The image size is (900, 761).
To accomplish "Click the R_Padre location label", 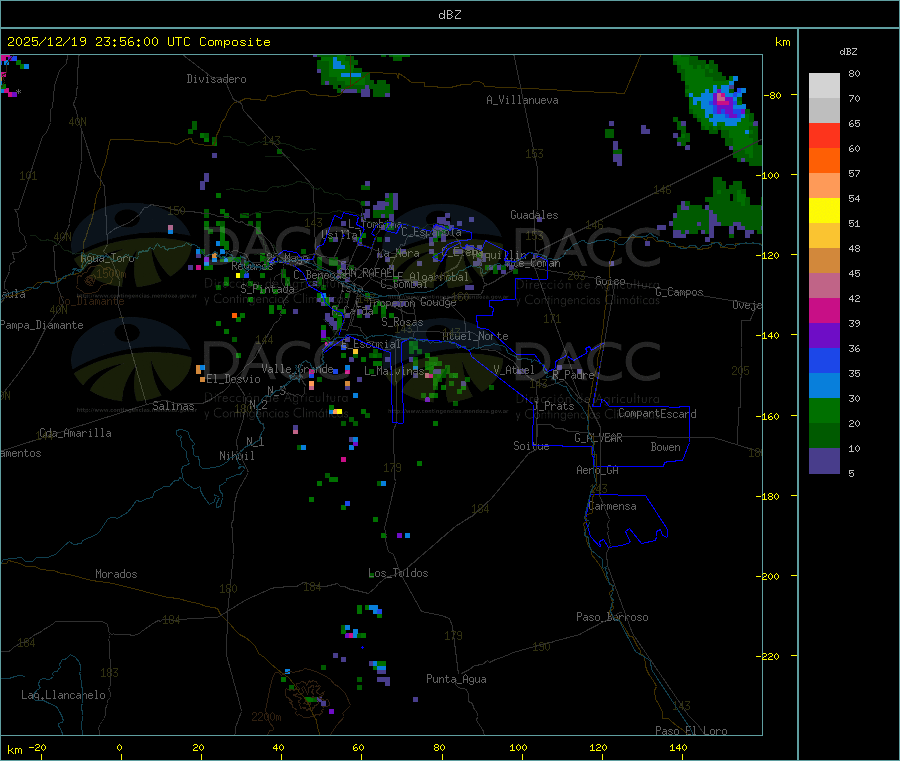I will pyautogui.click(x=573, y=375).
